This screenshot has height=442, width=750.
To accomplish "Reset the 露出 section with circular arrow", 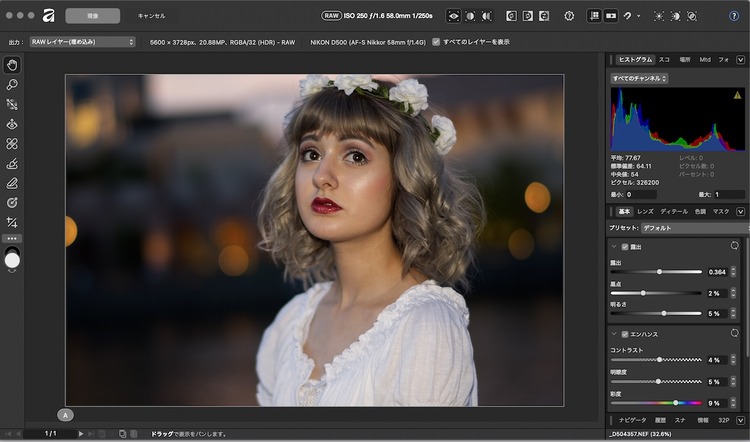I will click(x=735, y=246).
